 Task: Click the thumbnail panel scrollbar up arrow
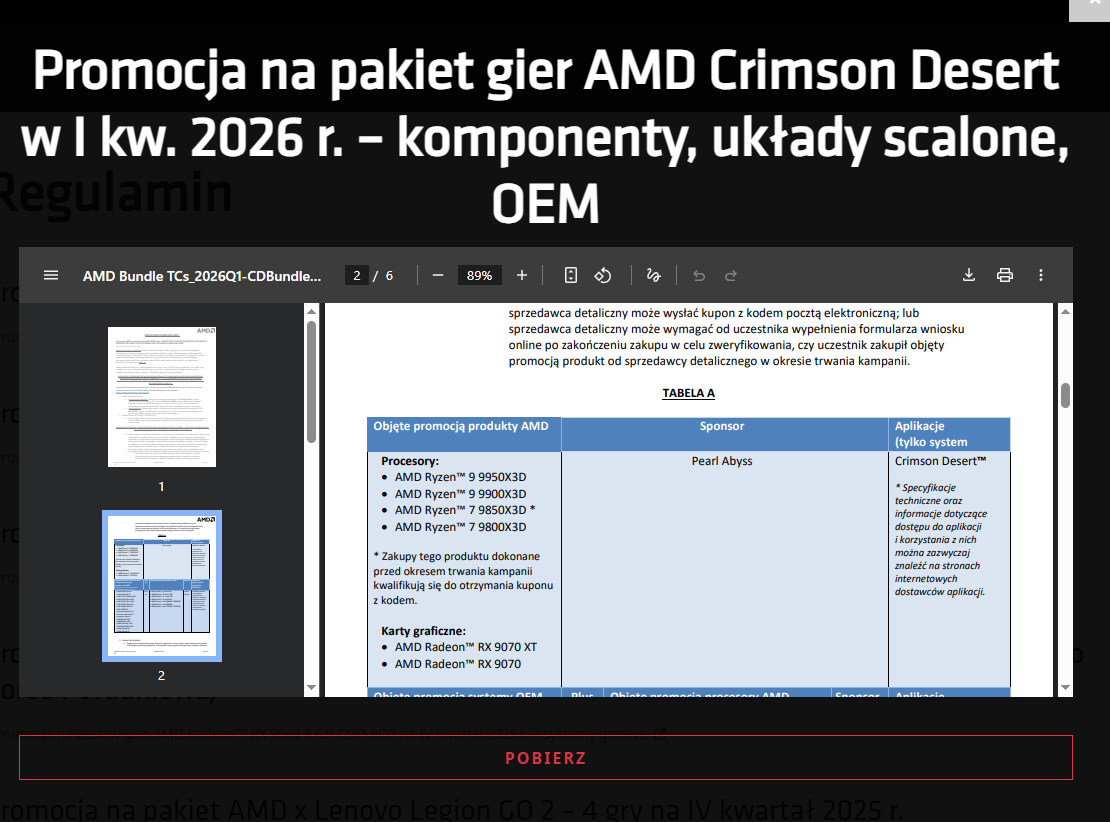point(311,312)
